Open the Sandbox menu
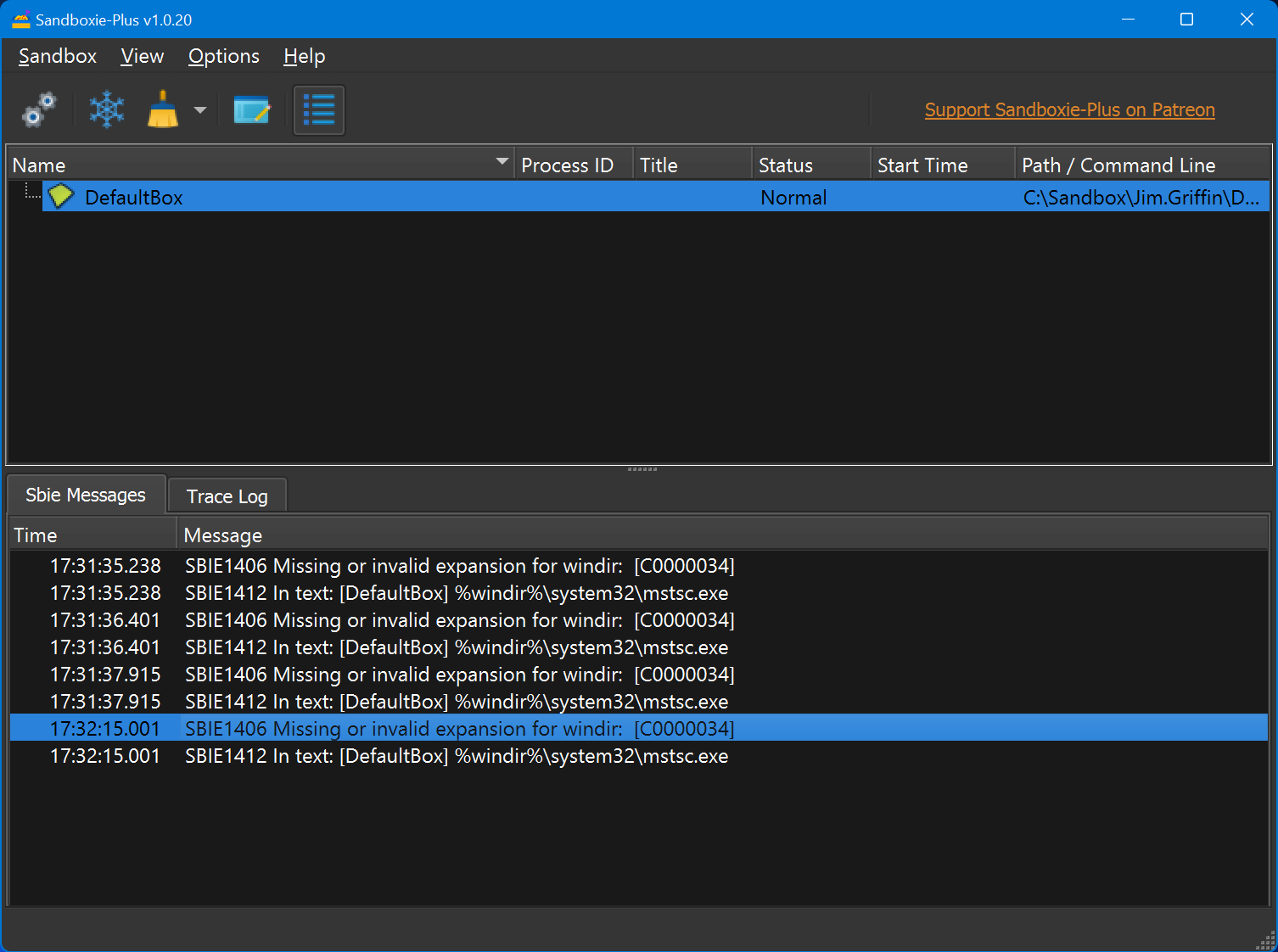Image resolution: width=1278 pixels, height=952 pixels. (58, 56)
